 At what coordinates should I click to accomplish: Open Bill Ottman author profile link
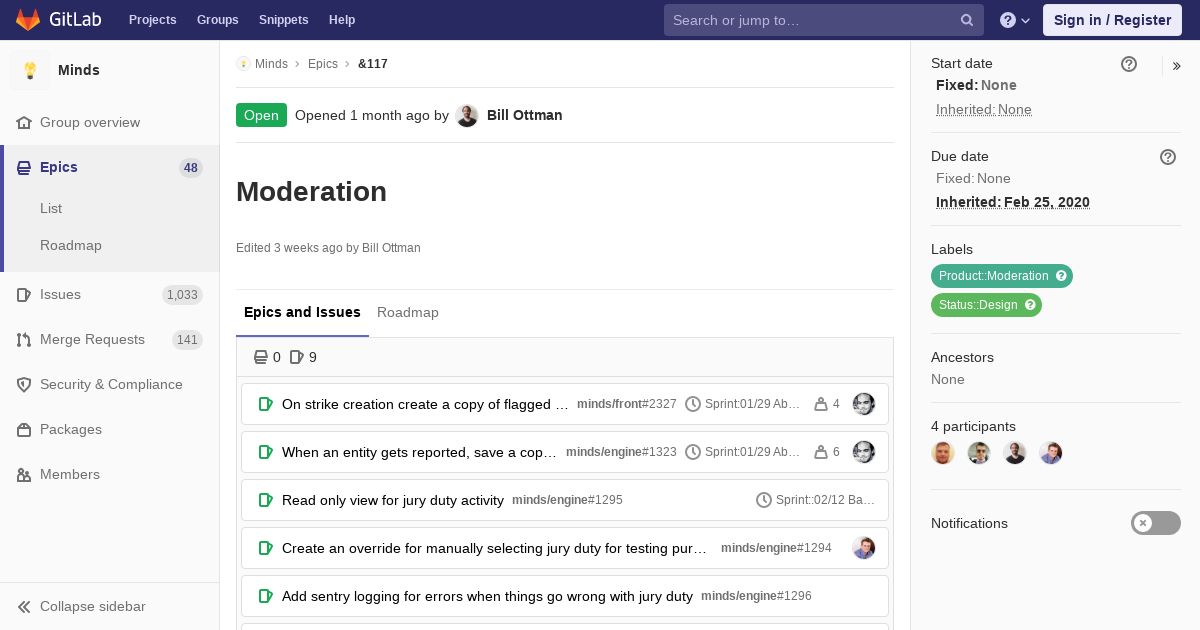[525, 115]
